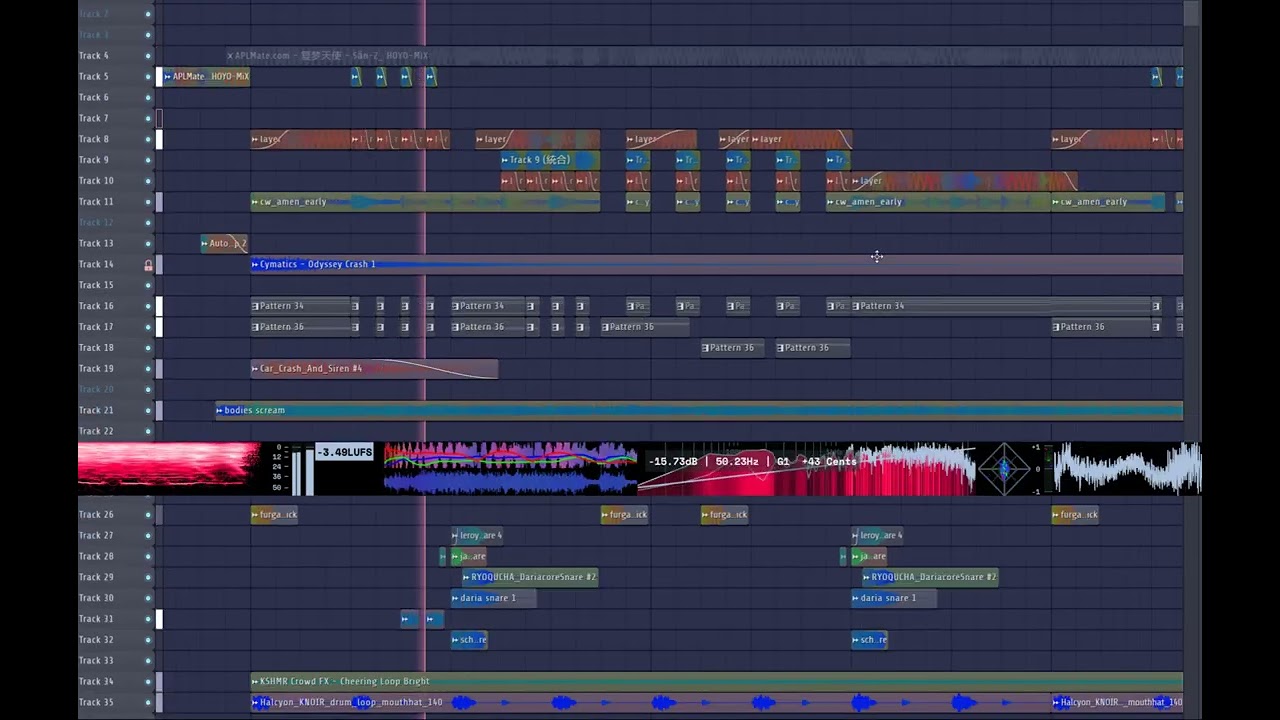Select the Track 22 header label

[x=96, y=431]
